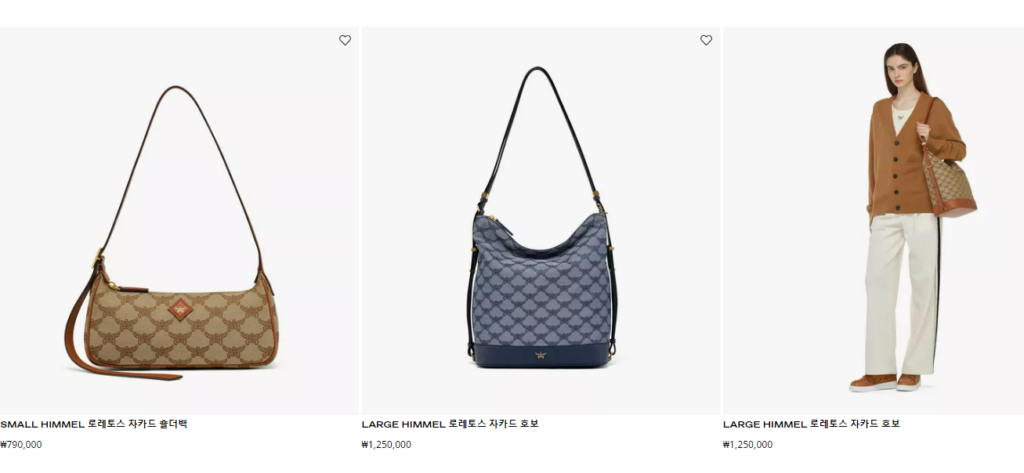Select ₩1,250,000 price under blue hobo

click(x=387, y=445)
